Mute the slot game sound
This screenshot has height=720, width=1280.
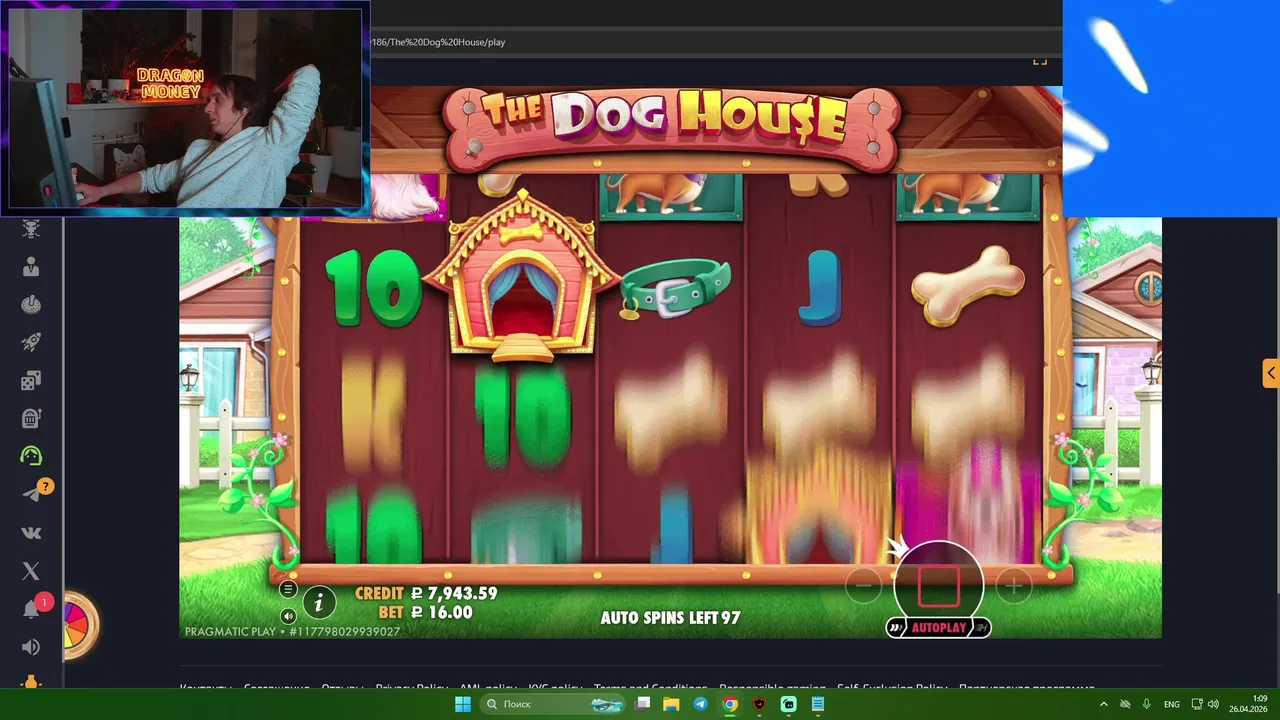point(288,616)
